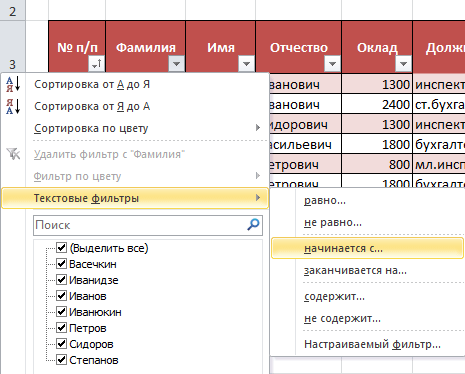465x374 pixels.
Task: Uncheck the Степанов checkbox
Action: [61, 359]
